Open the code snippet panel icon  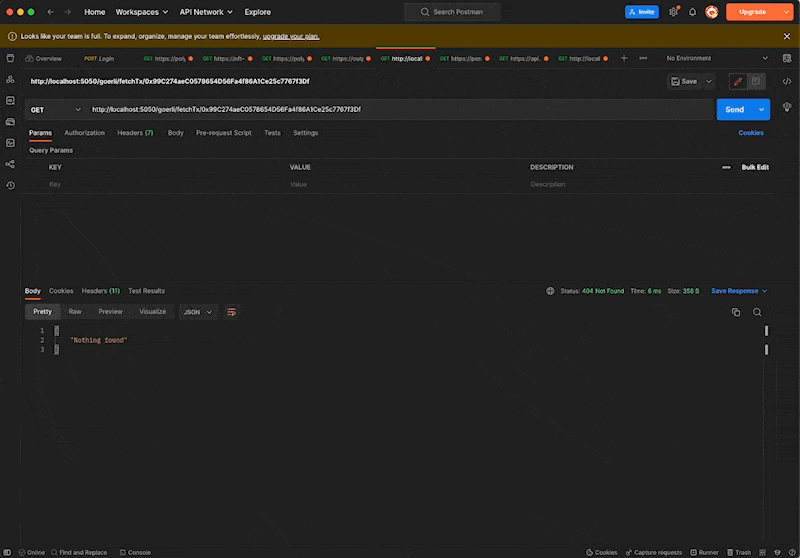787,81
